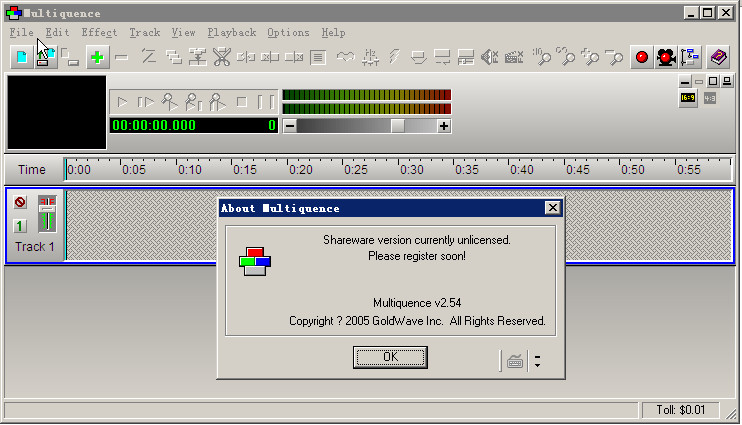
Task: Click the magnifier plus zoom in icon
Action: pos(590,57)
